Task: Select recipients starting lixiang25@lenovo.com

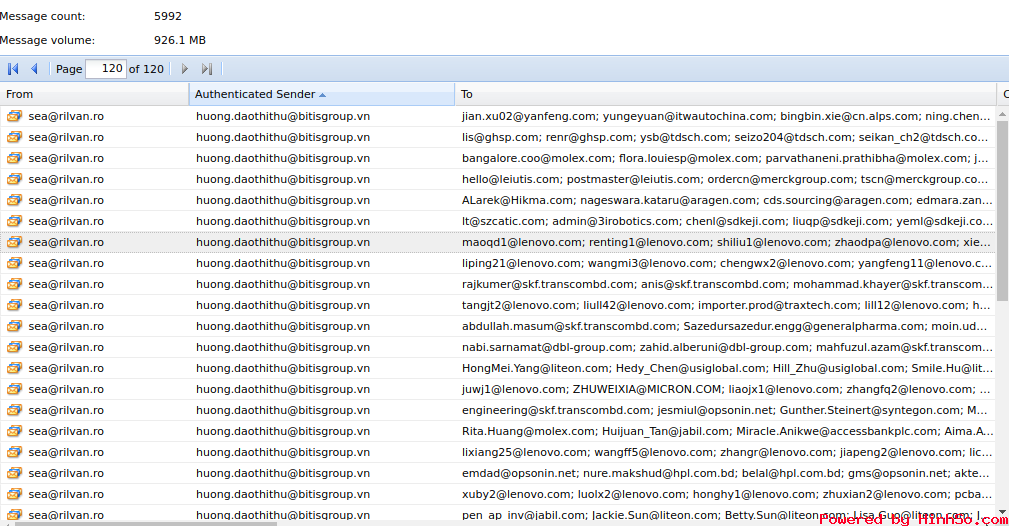Action: click(x=726, y=452)
